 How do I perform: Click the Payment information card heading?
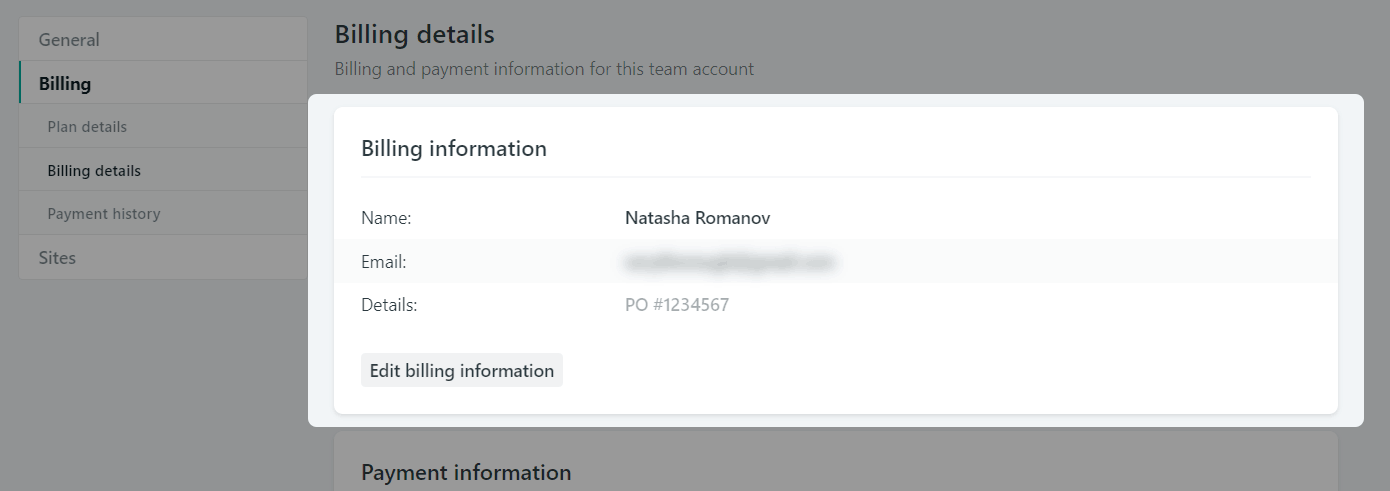(x=466, y=472)
